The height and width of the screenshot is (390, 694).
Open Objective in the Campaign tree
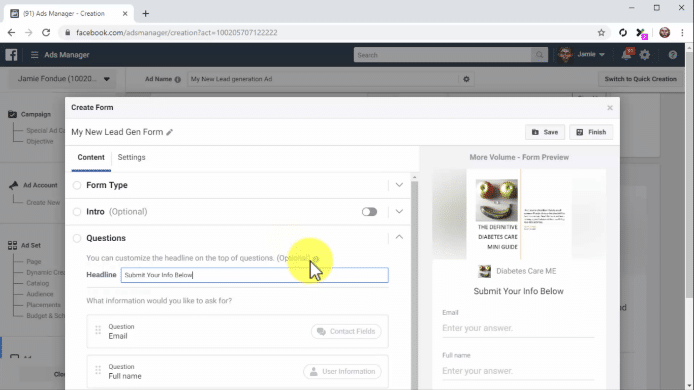(x=40, y=141)
